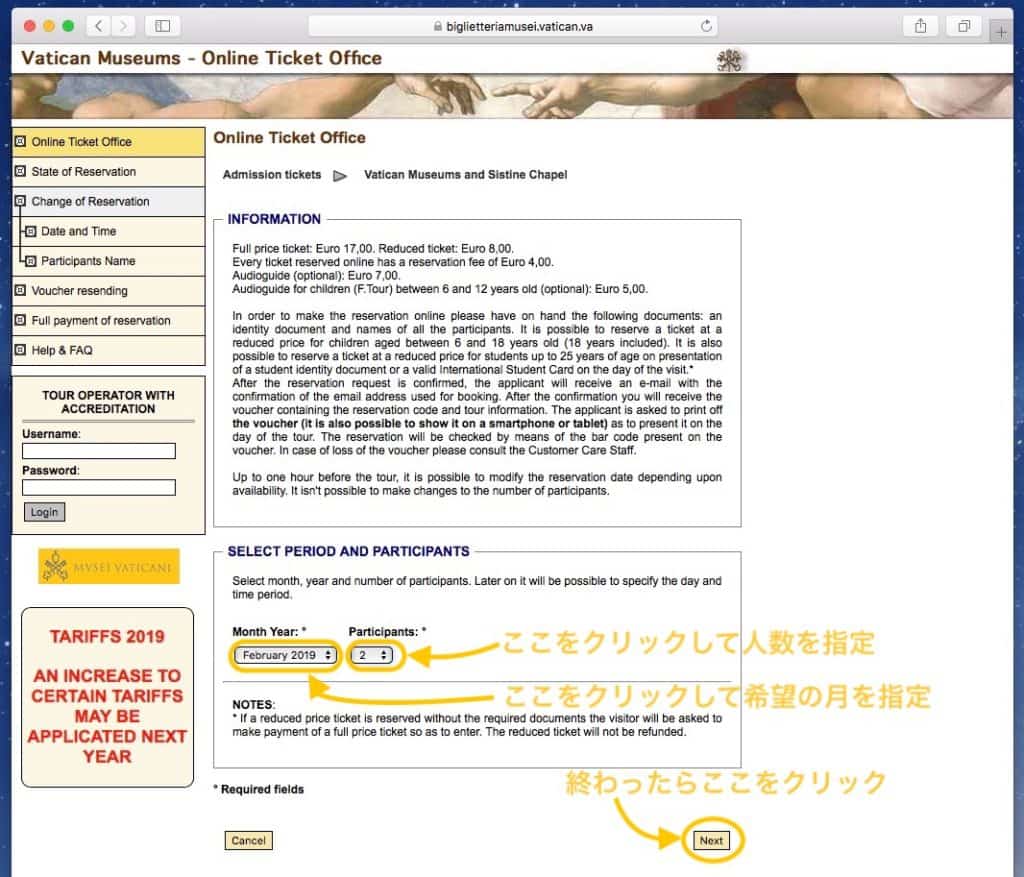
Task: Toggle the Safari sidebar button
Action: tap(162, 26)
